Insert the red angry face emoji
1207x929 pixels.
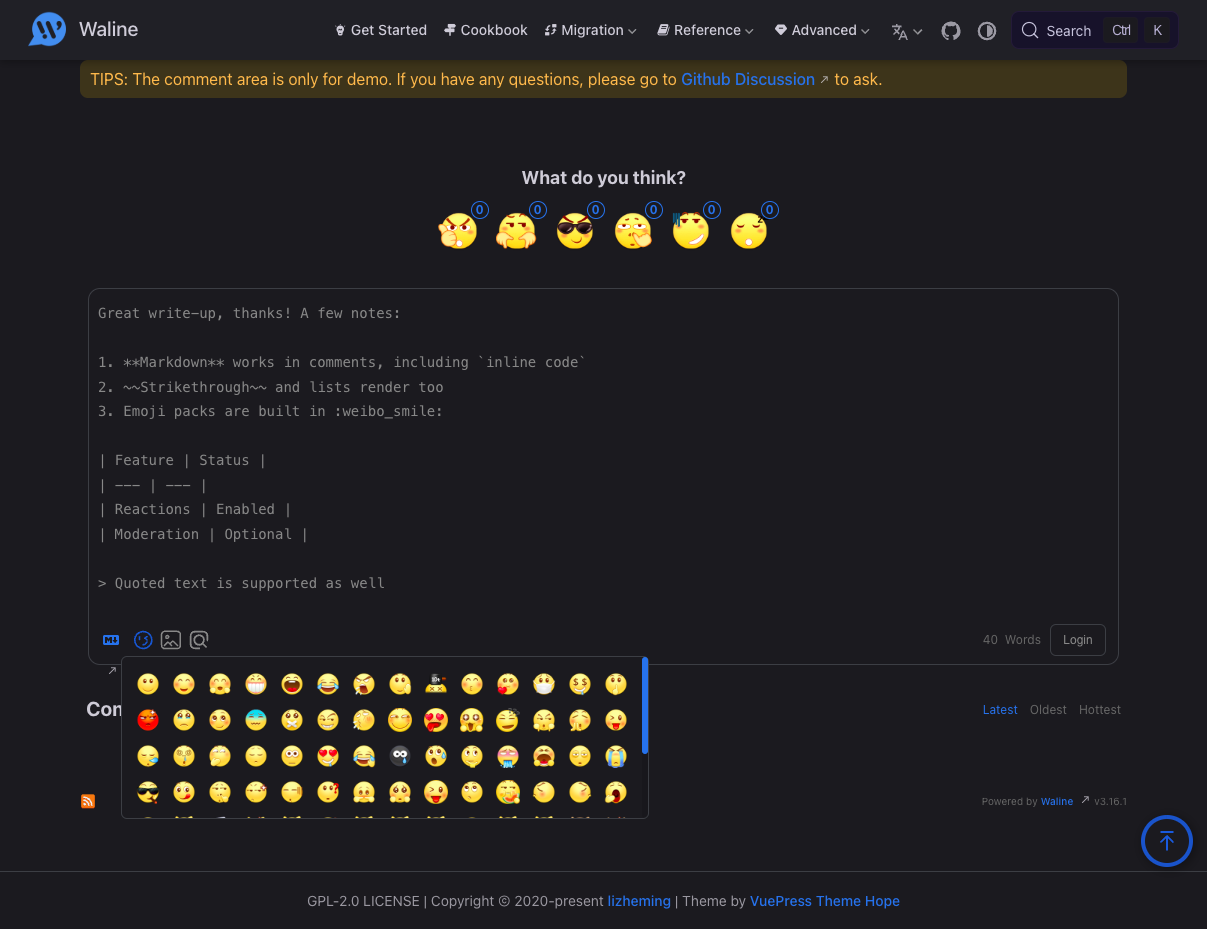click(x=148, y=720)
